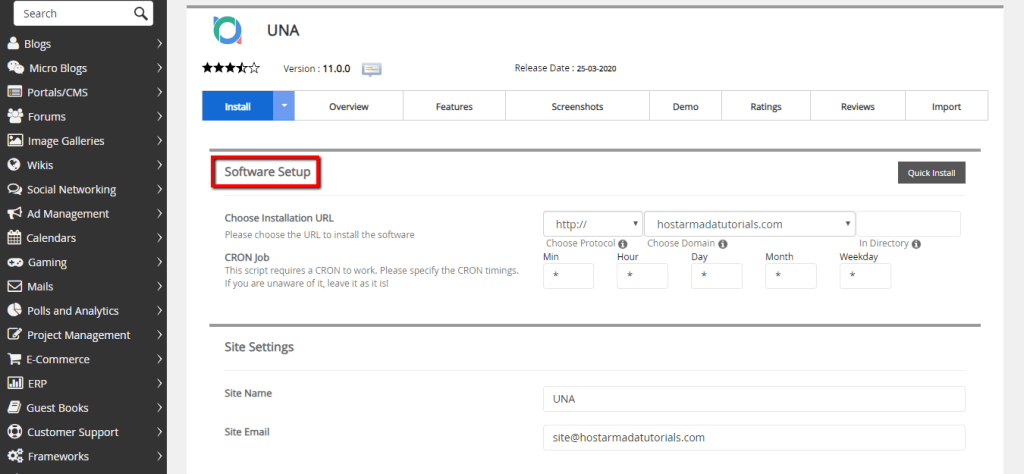Expand the Wikis category chevron
Screen dimensions: 1024x474
[159, 165]
